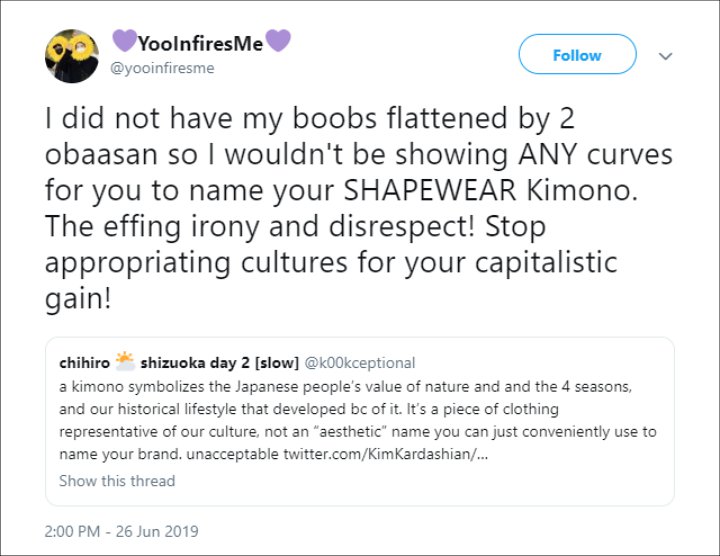This screenshot has width=720, height=556.
Task: Open YooInfiresMe profile picture
Action: click(x=72, y=56)
